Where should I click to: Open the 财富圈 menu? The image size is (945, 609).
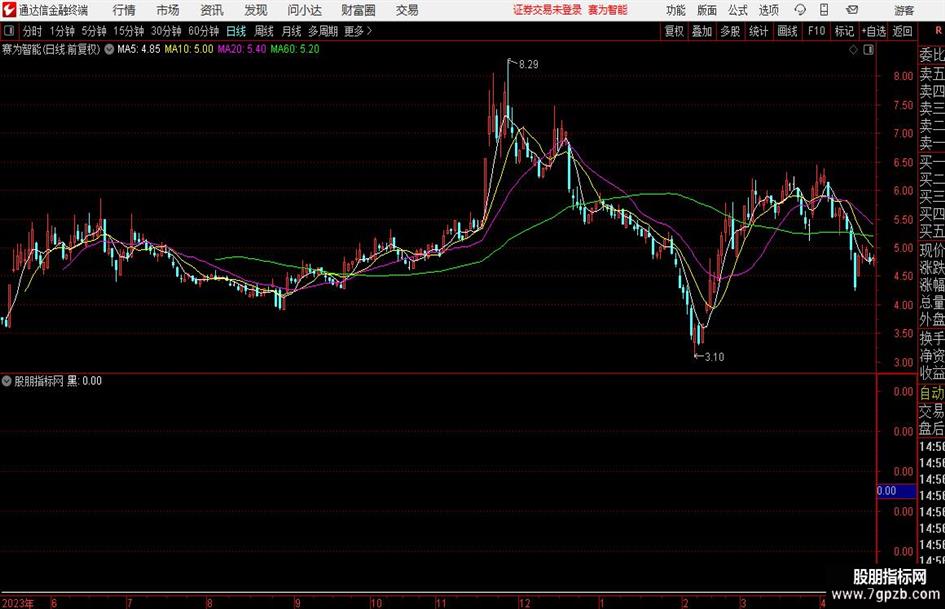click(358, 10)
